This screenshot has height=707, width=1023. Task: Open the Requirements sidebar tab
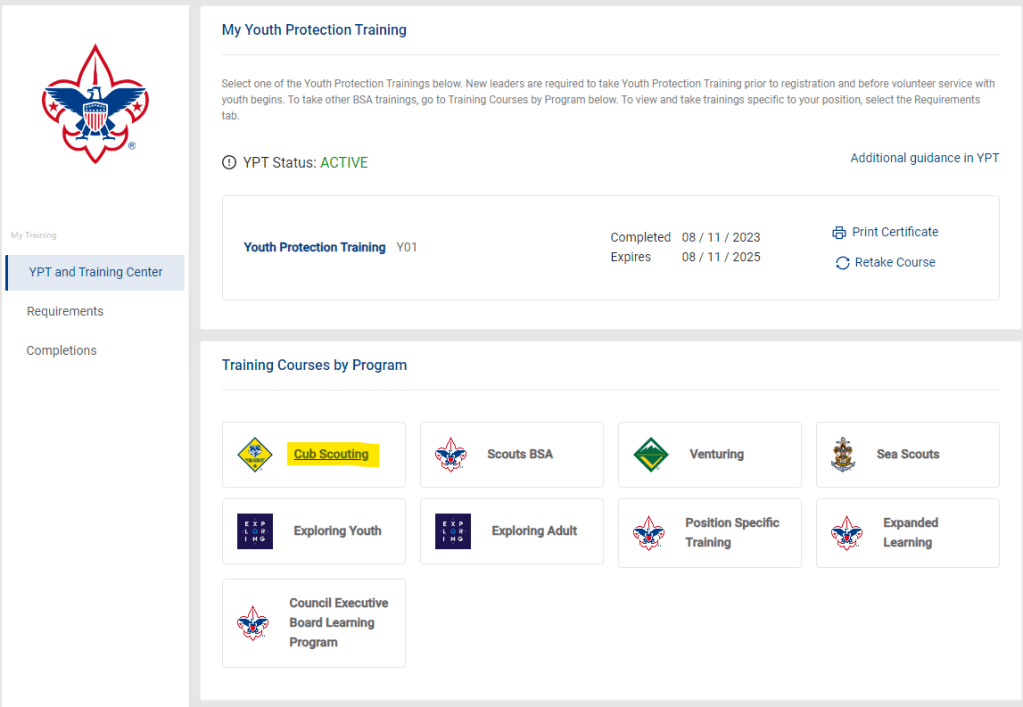[x=65, y=311]
